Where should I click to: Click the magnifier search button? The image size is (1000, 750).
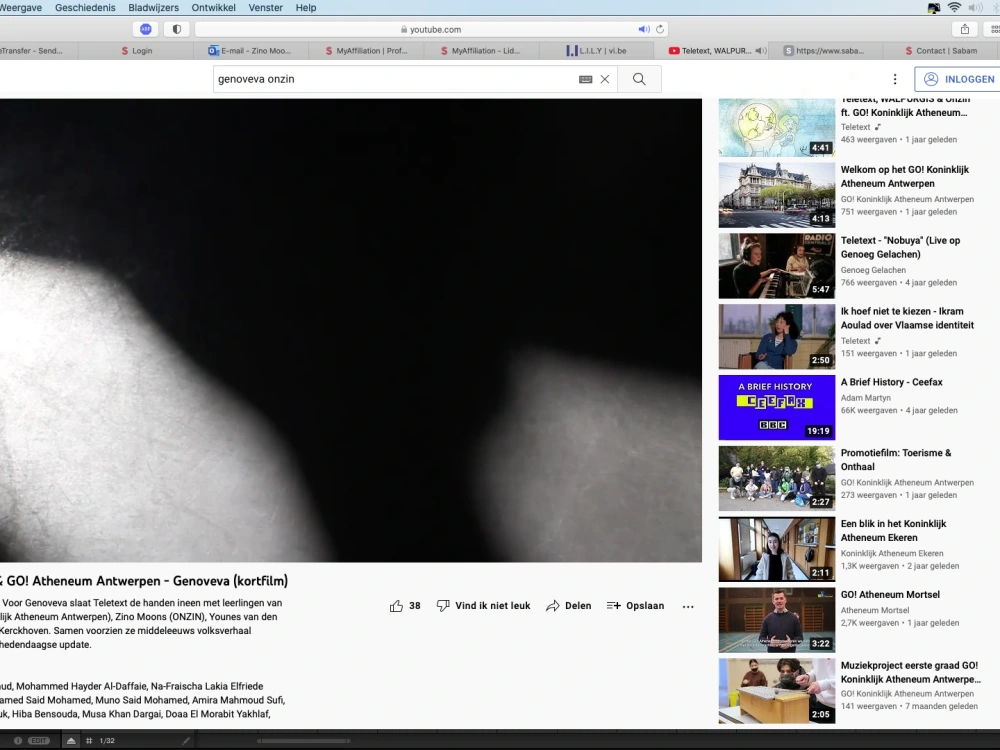(639, 79)
